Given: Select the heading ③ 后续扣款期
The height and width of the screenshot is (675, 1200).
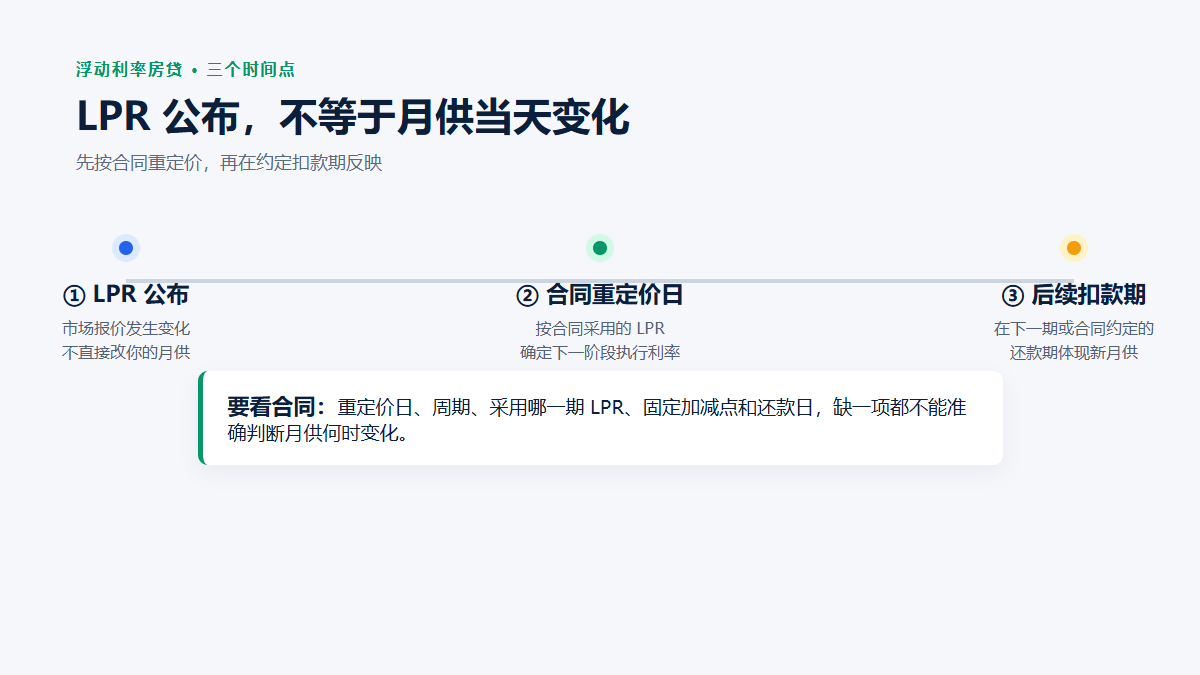Looking at the screenshot, I should [1074, 295].
